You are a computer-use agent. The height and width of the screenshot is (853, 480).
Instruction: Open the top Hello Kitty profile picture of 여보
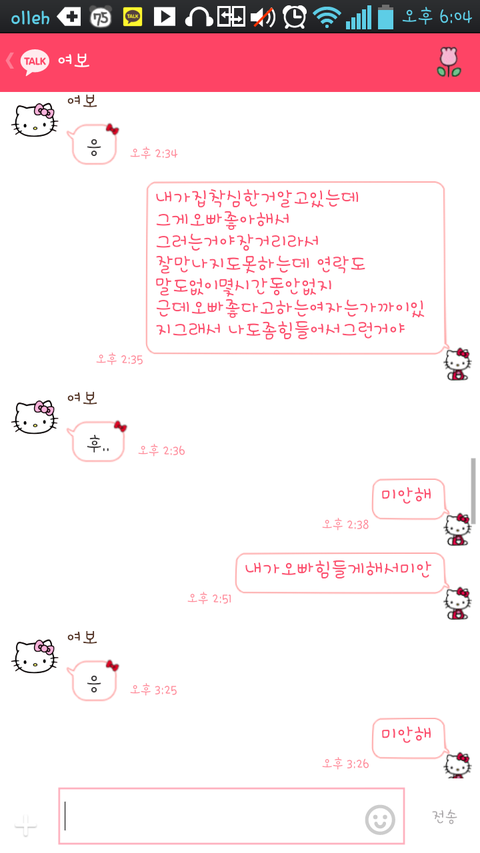[35, 121]
